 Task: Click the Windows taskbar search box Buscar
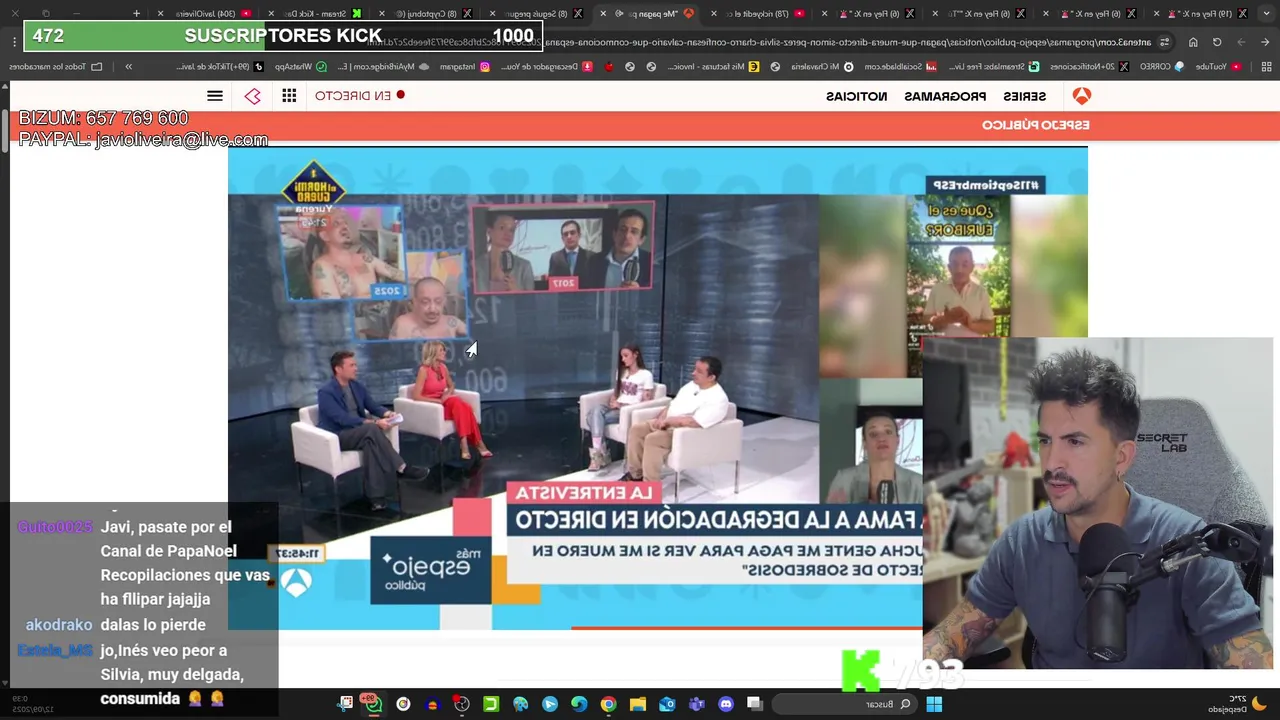(846, 704)
